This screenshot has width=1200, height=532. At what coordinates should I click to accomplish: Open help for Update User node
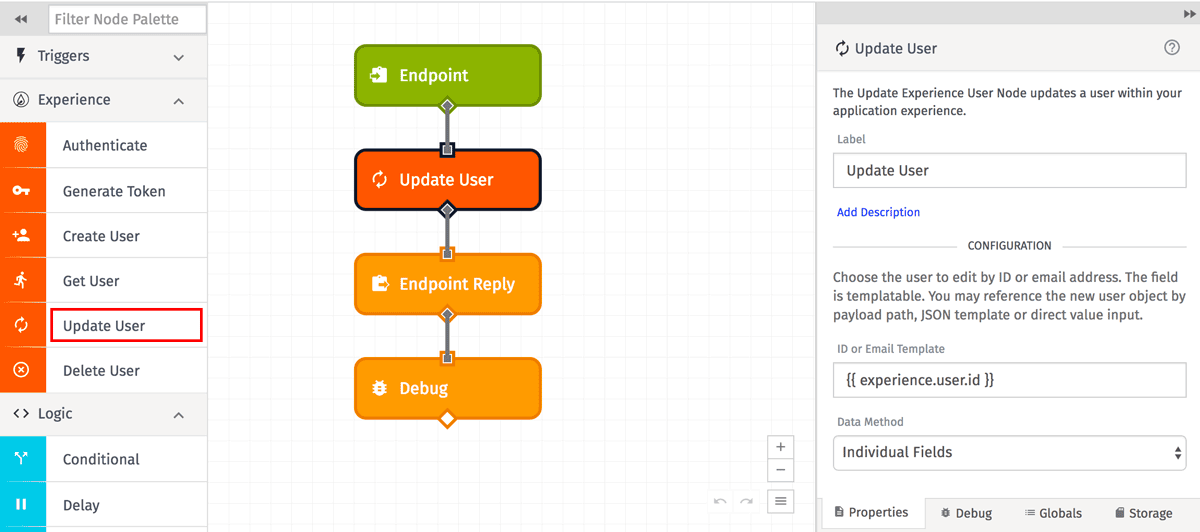[x=1172, y=47]
